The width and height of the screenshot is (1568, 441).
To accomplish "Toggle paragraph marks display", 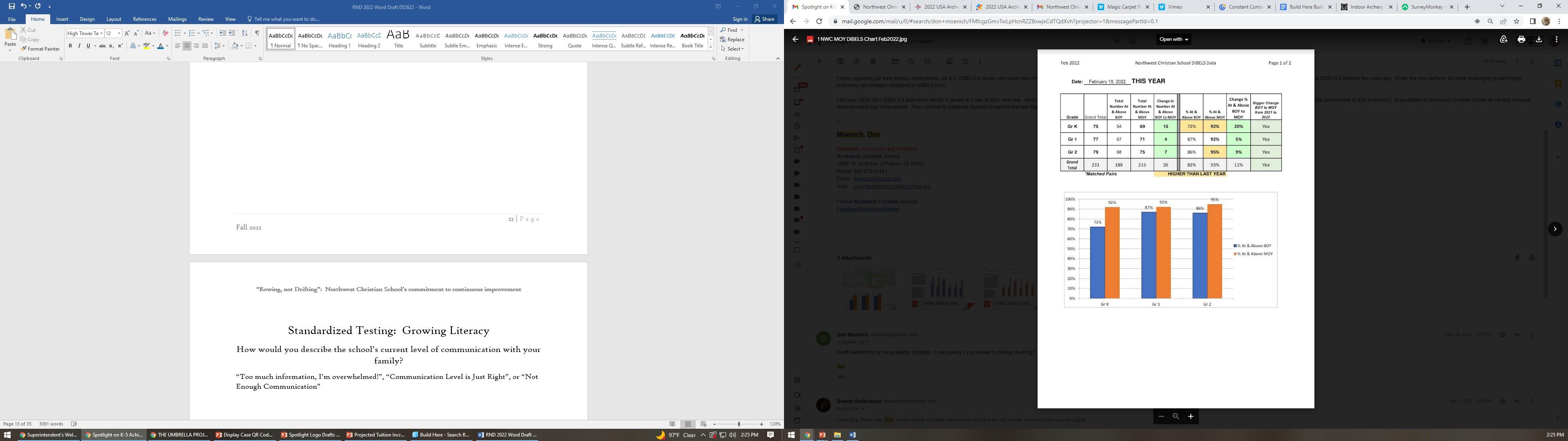I will pos(257,33).
